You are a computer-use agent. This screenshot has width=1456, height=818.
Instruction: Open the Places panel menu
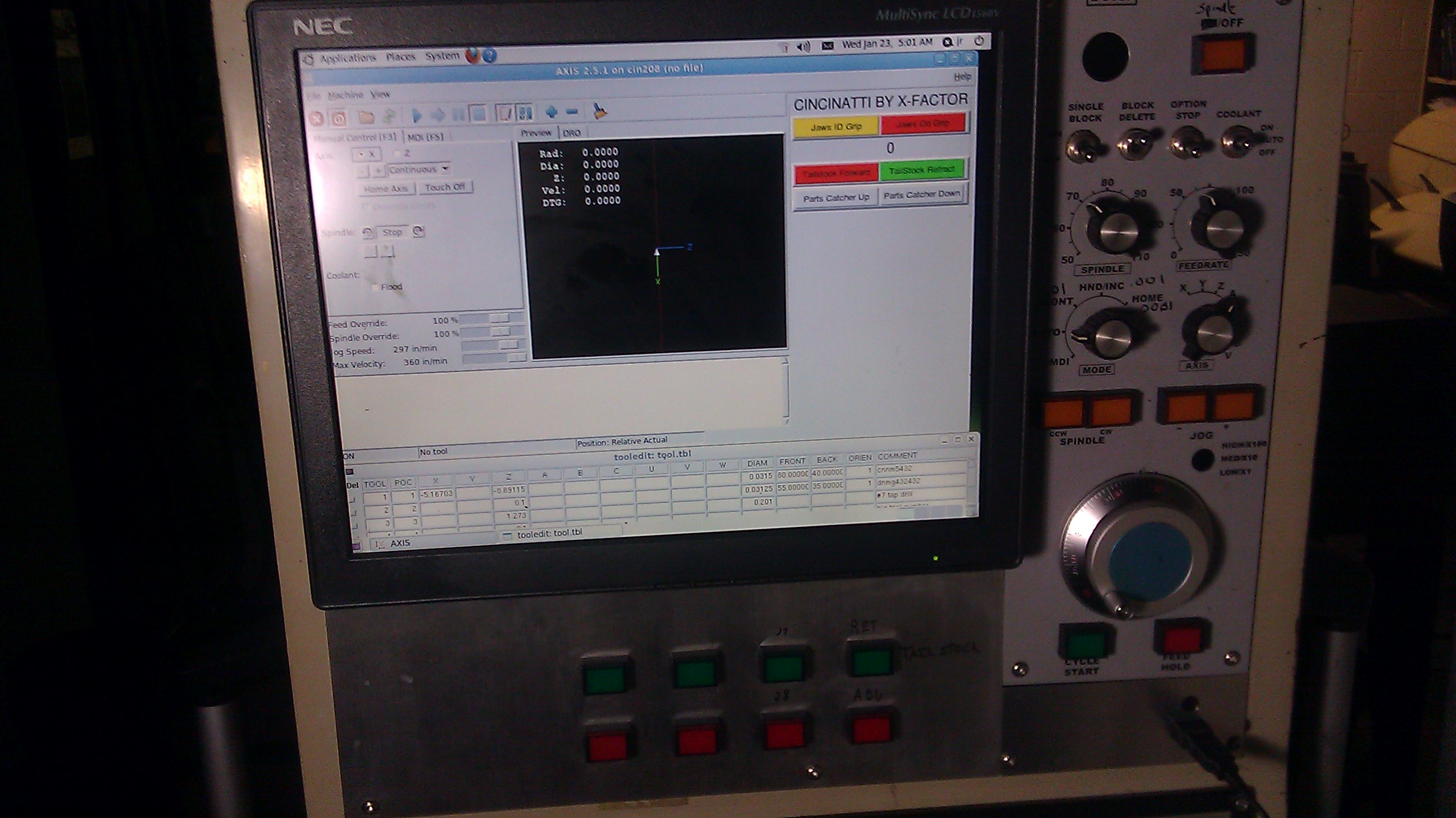401,57
